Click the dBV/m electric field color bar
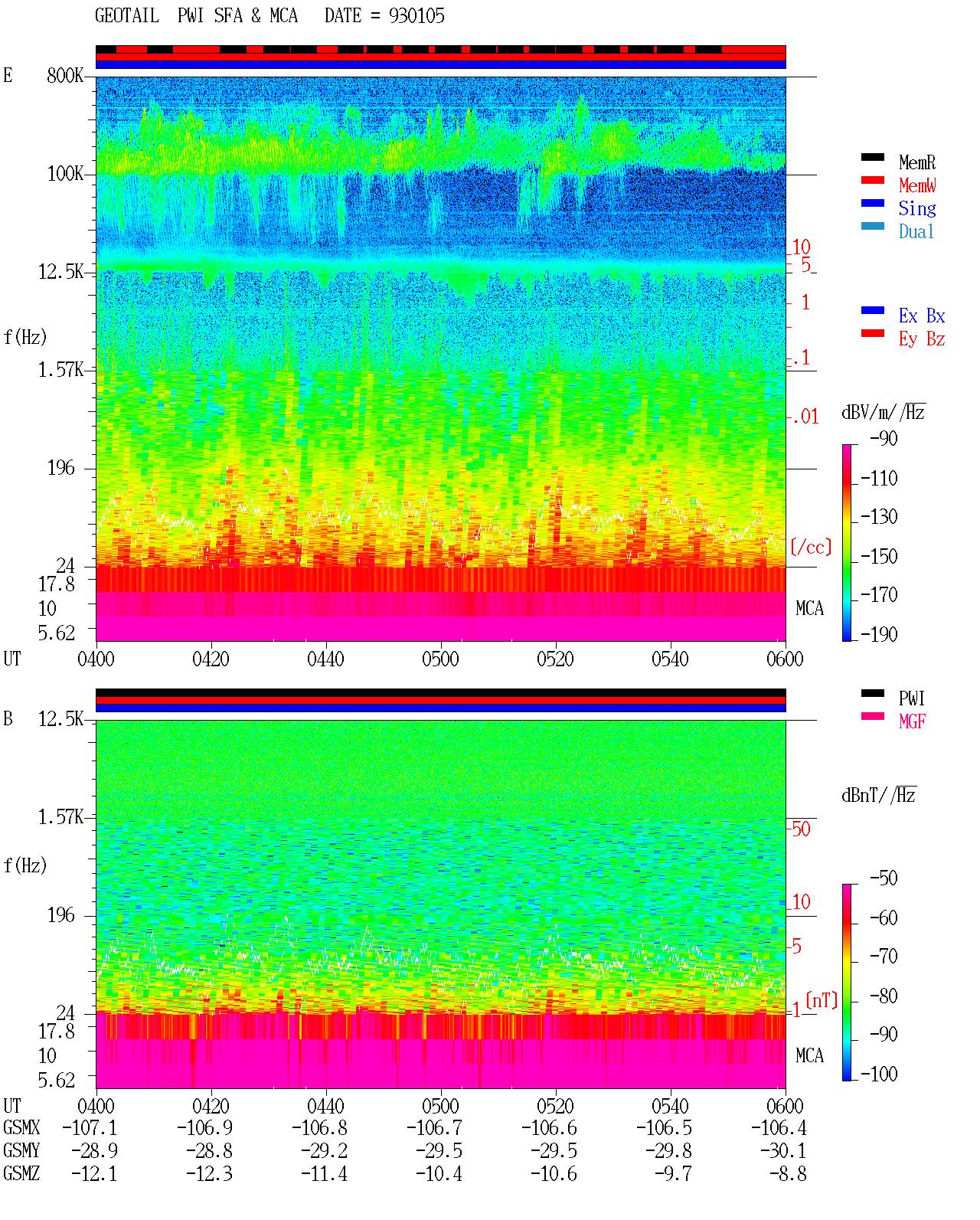Screen dimensions: 980x1220 pos(847,542)
